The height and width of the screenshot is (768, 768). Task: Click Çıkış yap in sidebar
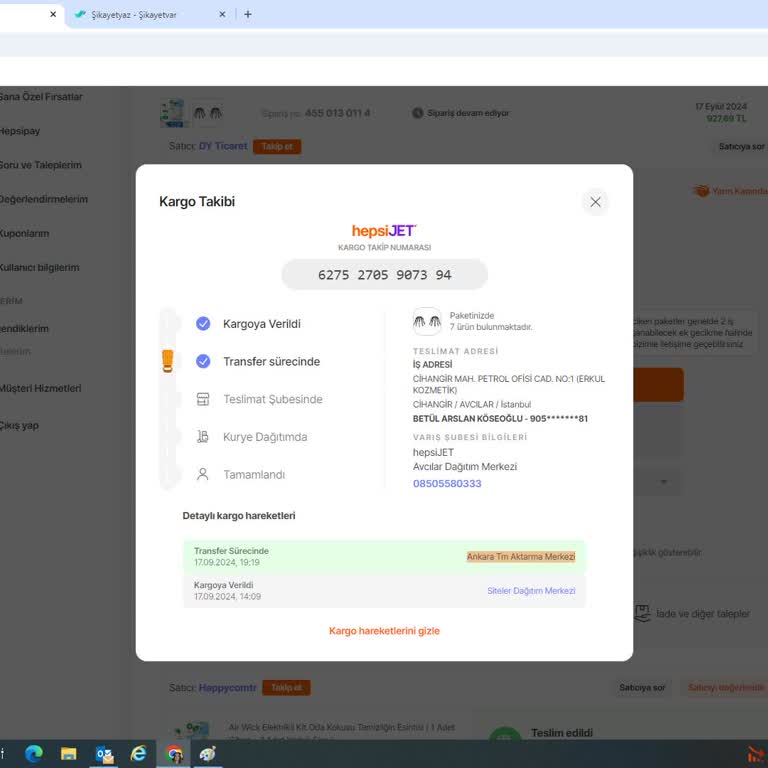point(19,426)
